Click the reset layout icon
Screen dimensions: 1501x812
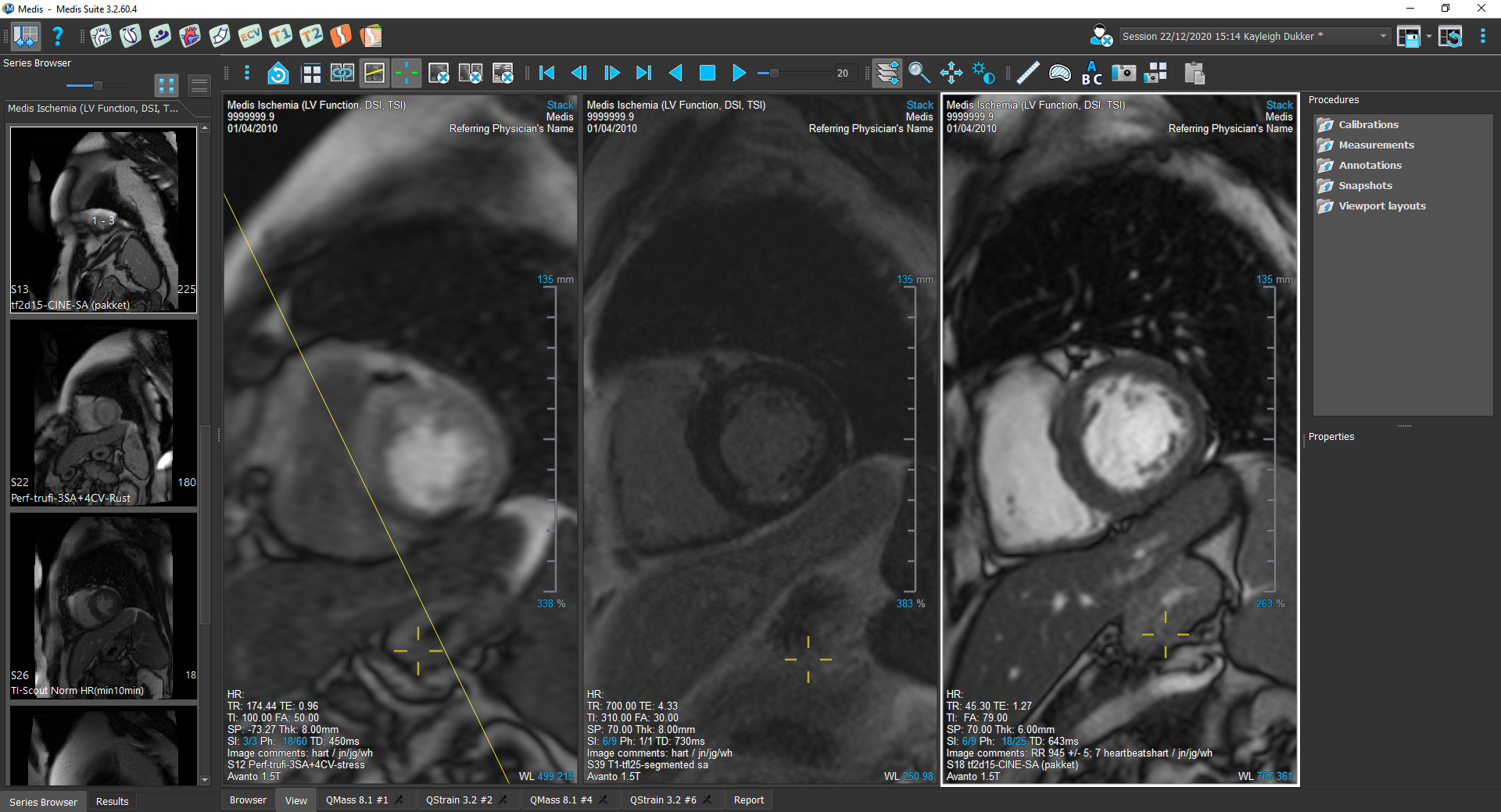(1450, 36)
